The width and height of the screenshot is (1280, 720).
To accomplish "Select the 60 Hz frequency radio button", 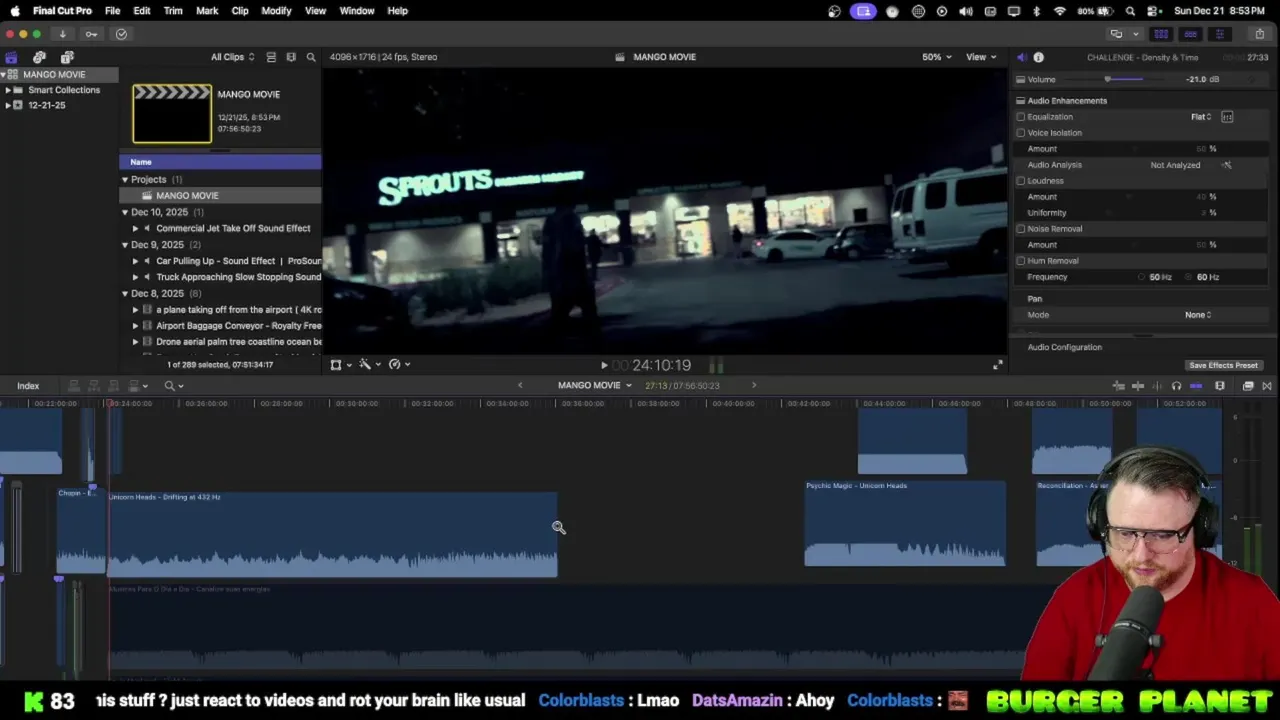I will coord(1190,277).
